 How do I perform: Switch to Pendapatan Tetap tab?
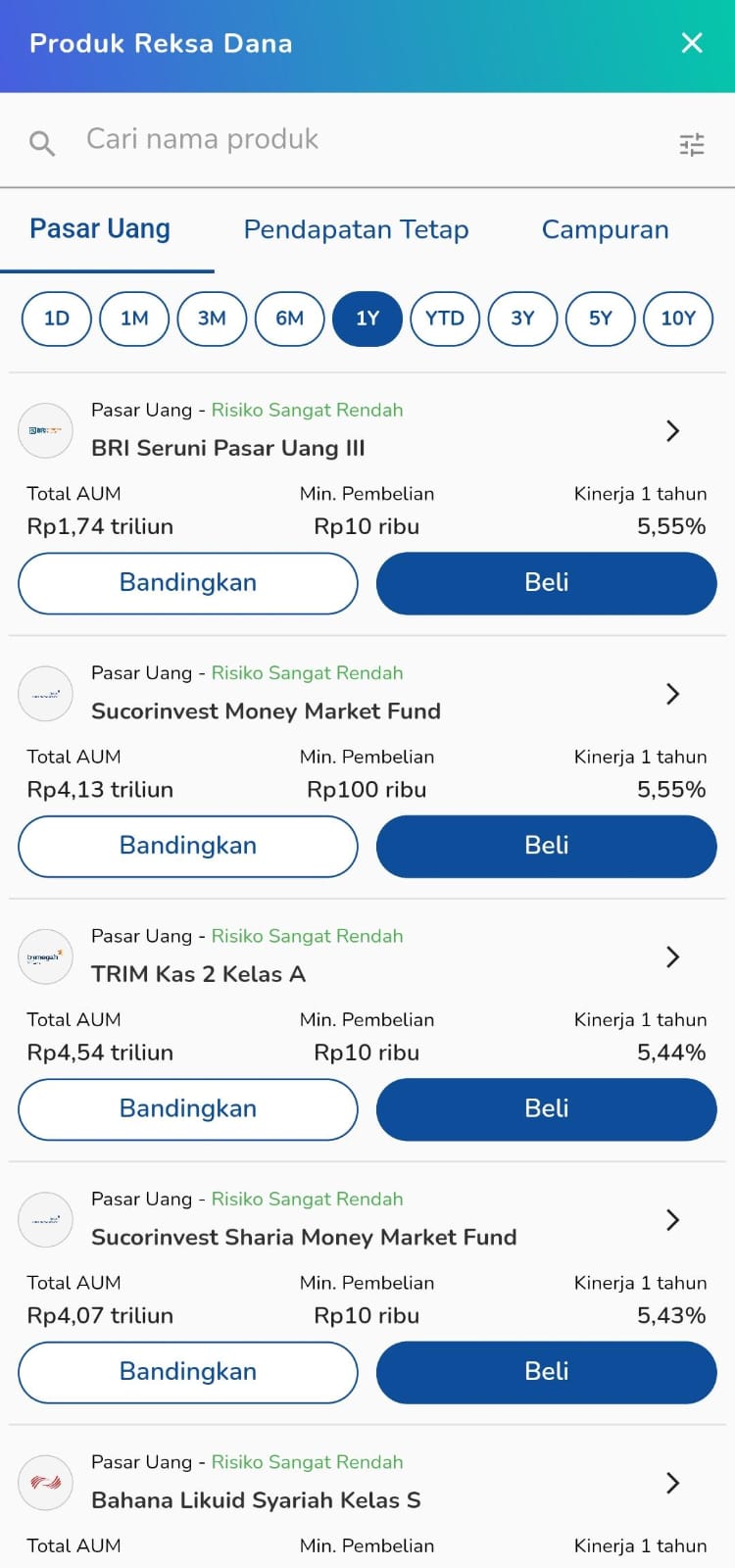(x=356, y=229)
